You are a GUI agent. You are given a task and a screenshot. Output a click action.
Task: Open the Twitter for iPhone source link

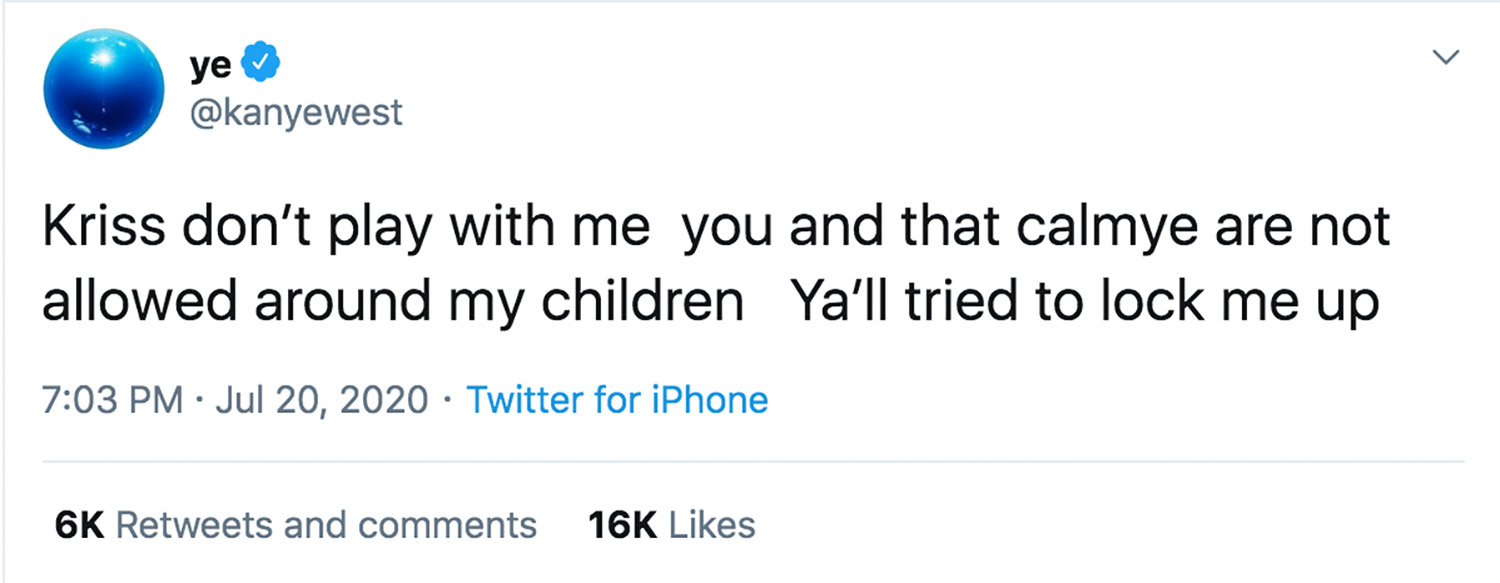point(617,400)
